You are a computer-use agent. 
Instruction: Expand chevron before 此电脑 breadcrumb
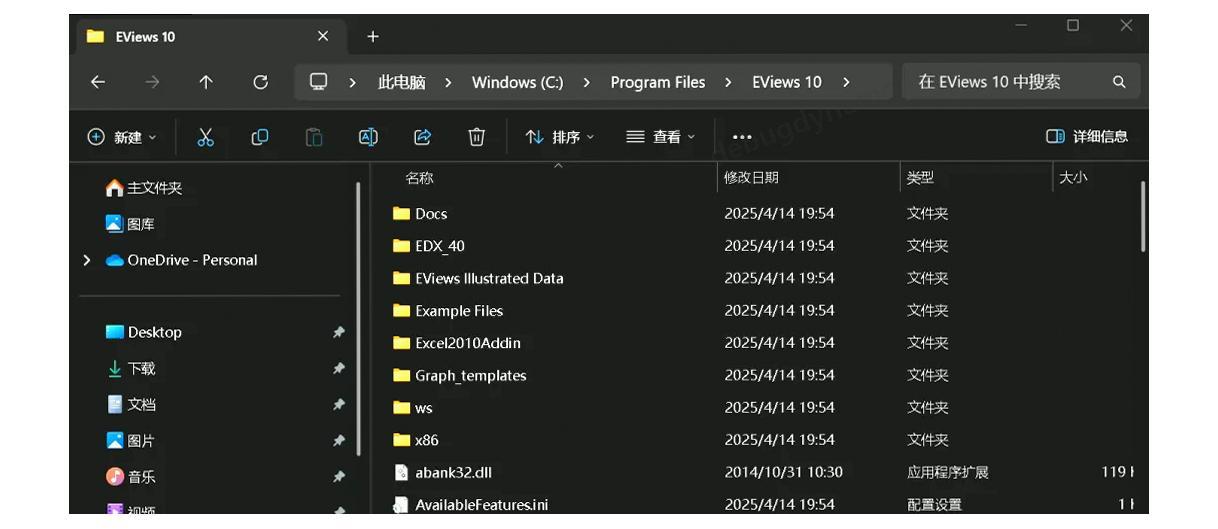(352, 82)
